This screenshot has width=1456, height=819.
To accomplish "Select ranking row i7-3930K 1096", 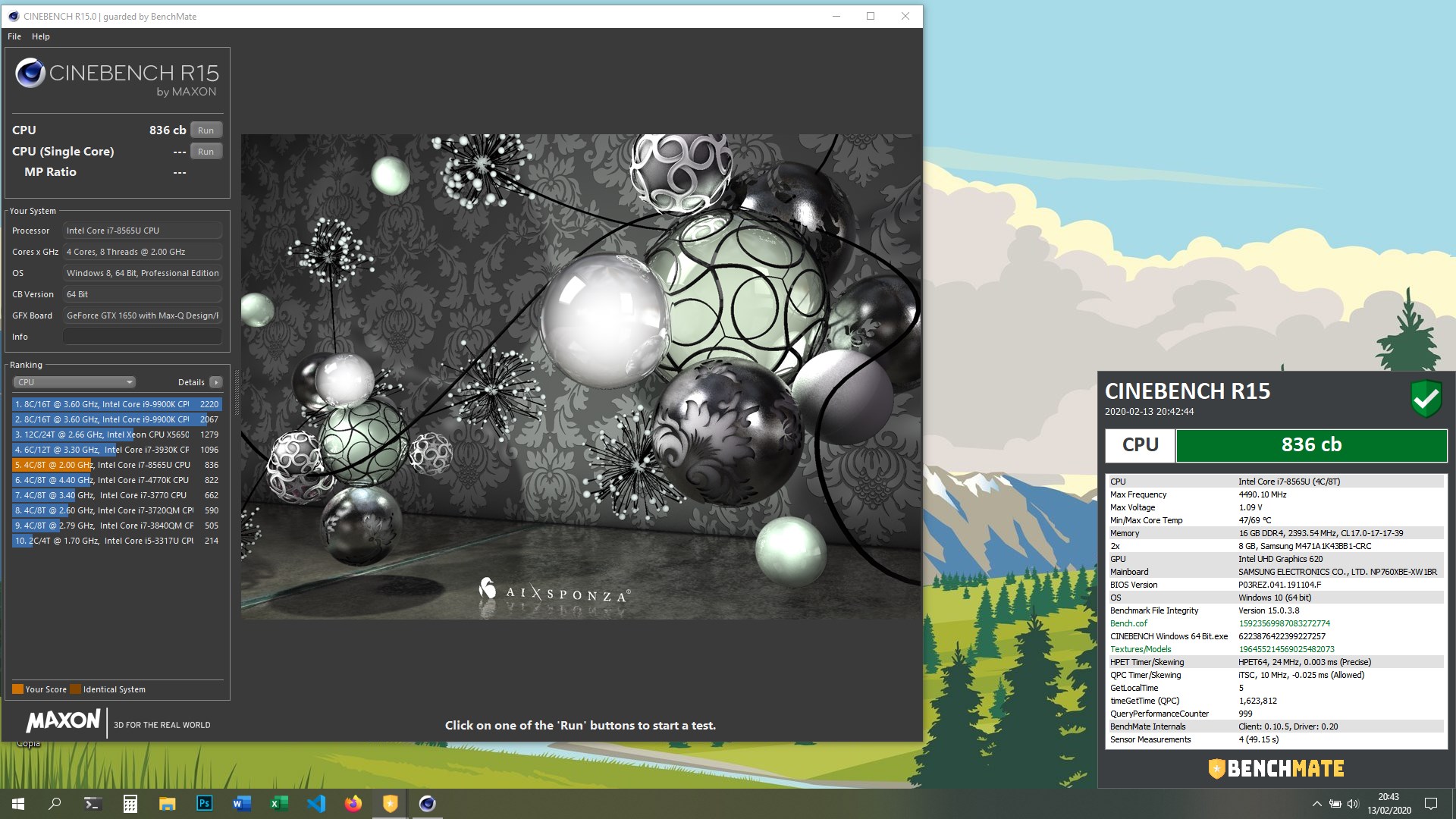I will tap(117, 450).
